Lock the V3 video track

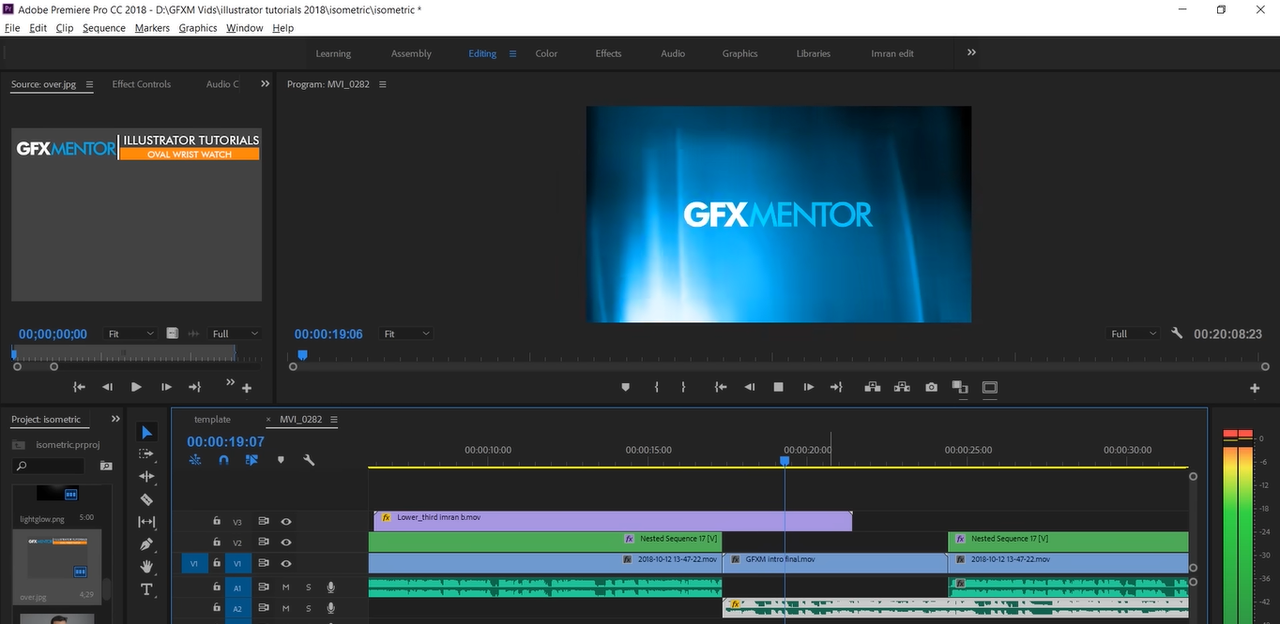click(216, 521)
